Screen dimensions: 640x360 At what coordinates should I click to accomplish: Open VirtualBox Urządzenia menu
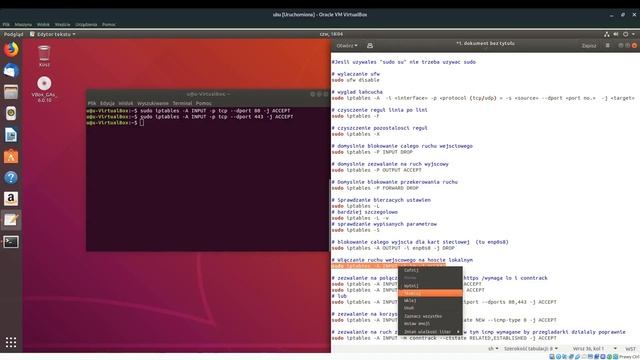coord(86,24)
